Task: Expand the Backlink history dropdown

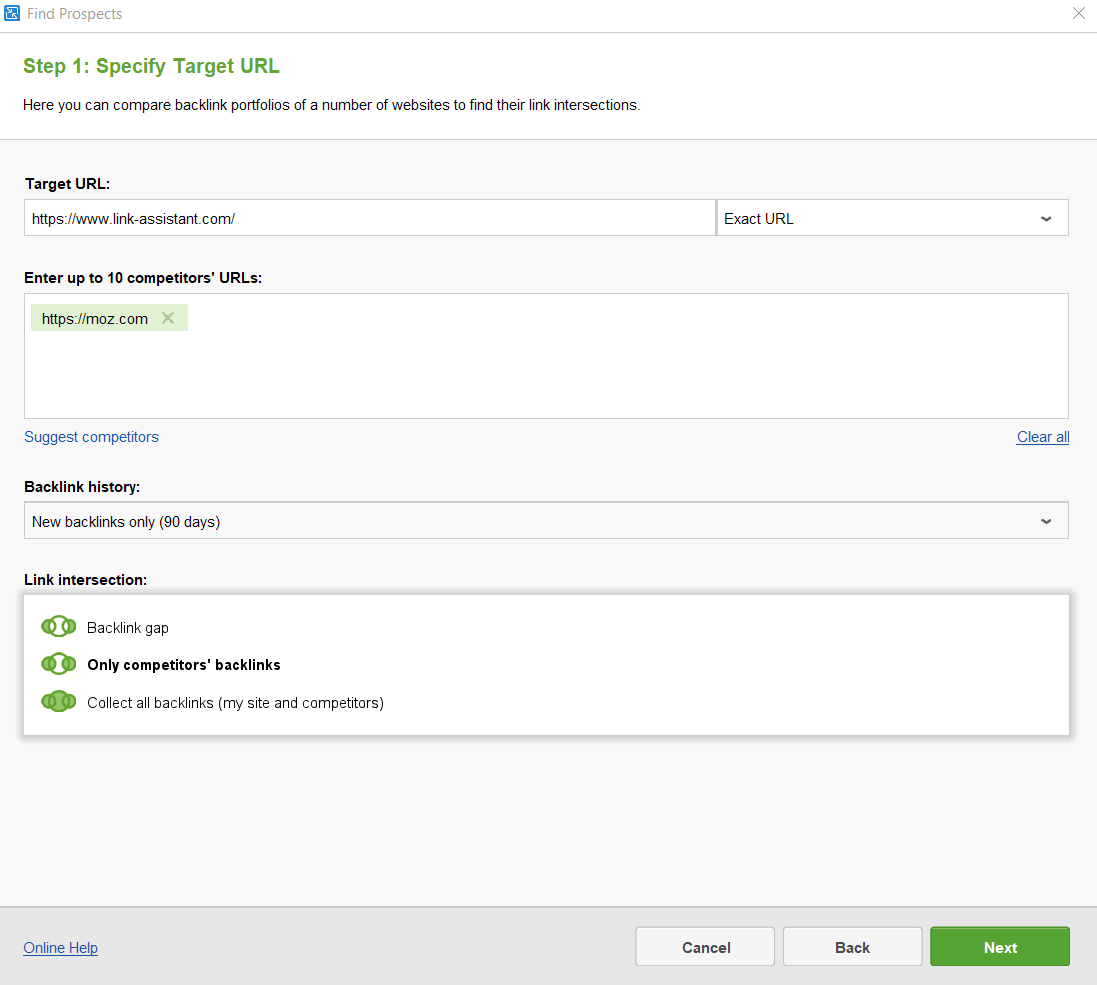Action: click(546, 521)
